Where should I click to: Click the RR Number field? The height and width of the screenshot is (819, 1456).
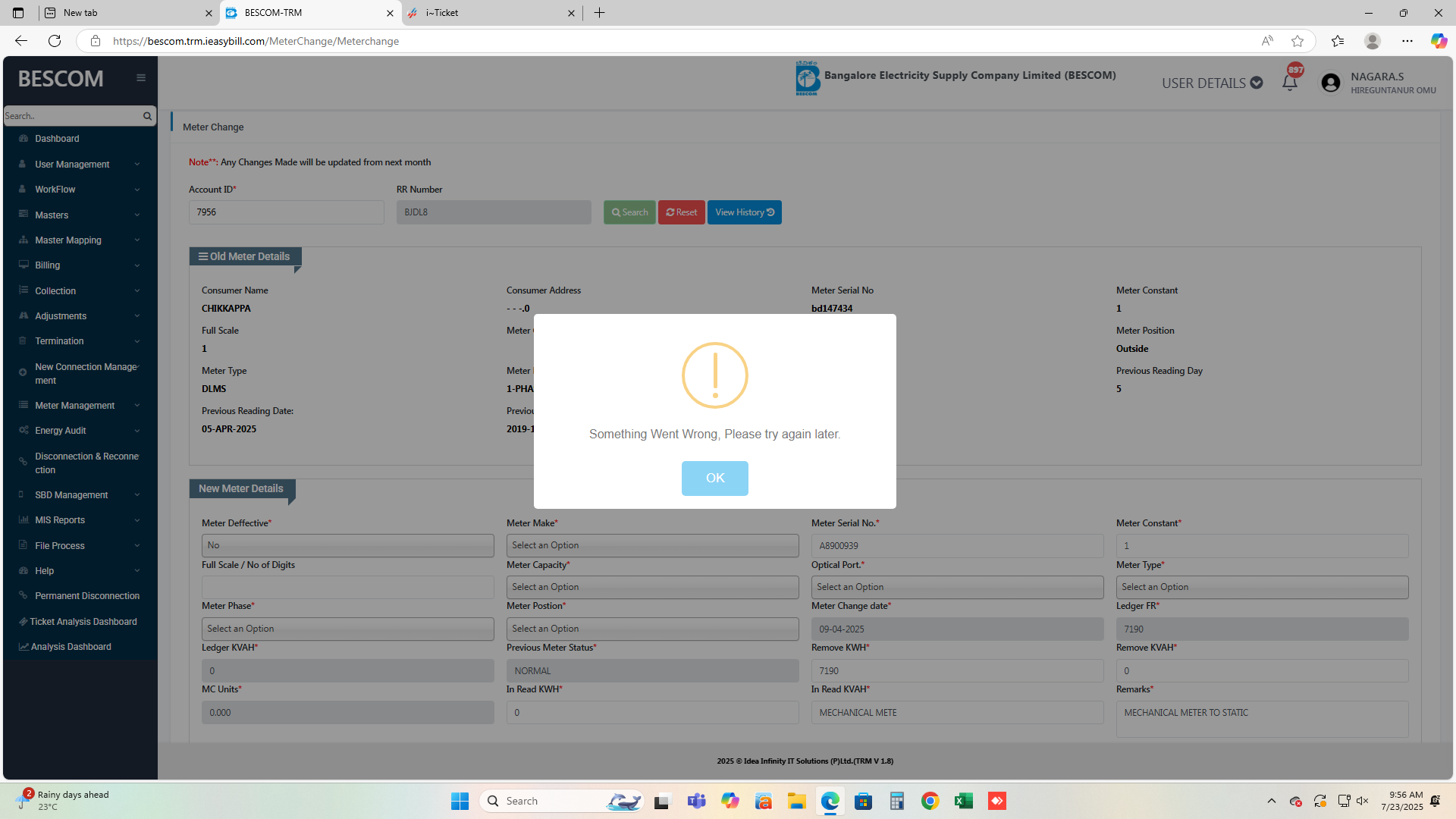pos(494,212)
